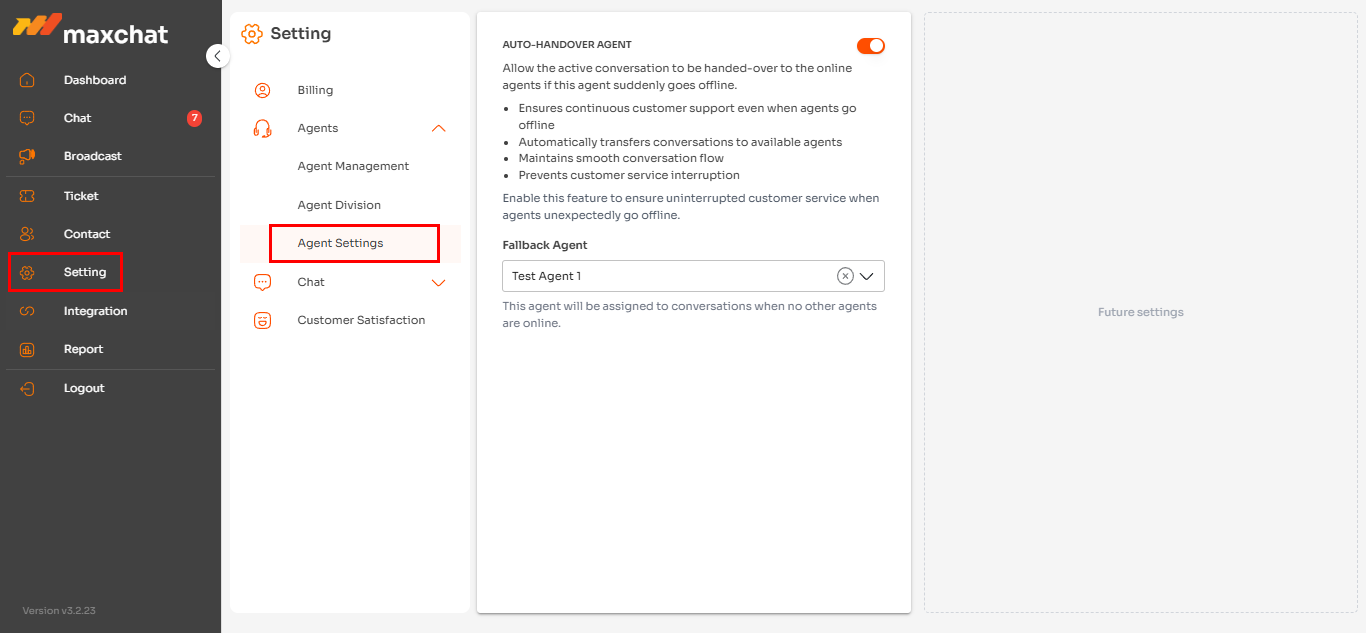Disable the Auto-Handover Agent toggle
This screenshot has height=633, width=1366.
(x=871, y=46)
